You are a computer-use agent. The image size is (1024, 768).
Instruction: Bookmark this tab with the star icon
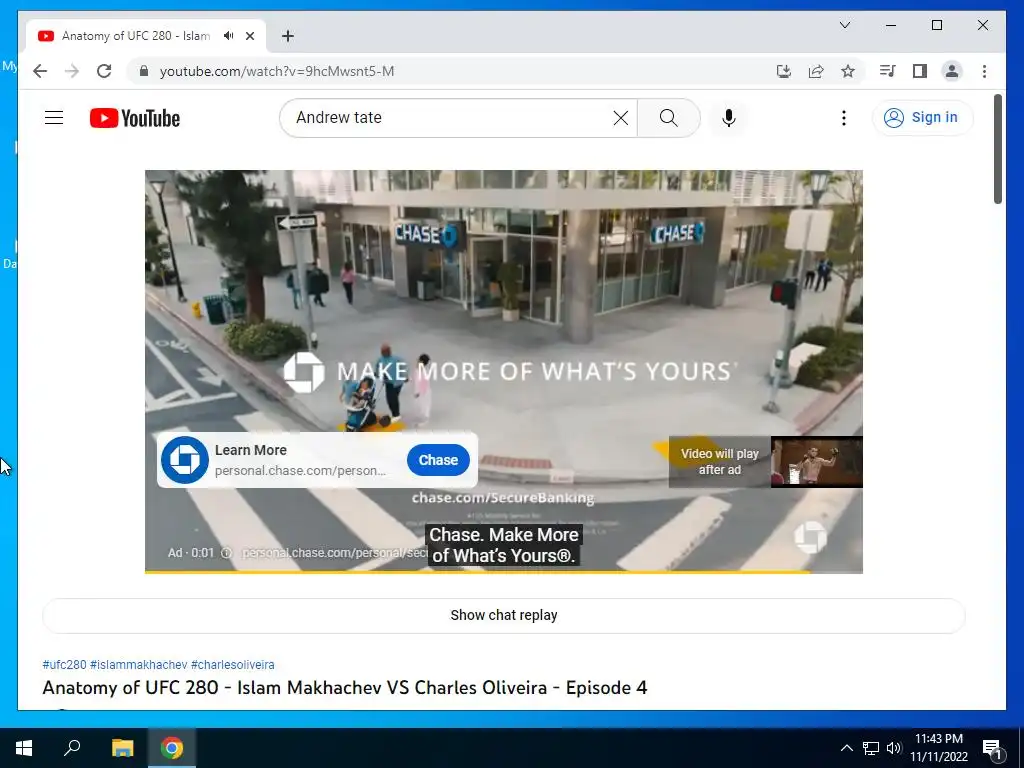tap(848, 71)
